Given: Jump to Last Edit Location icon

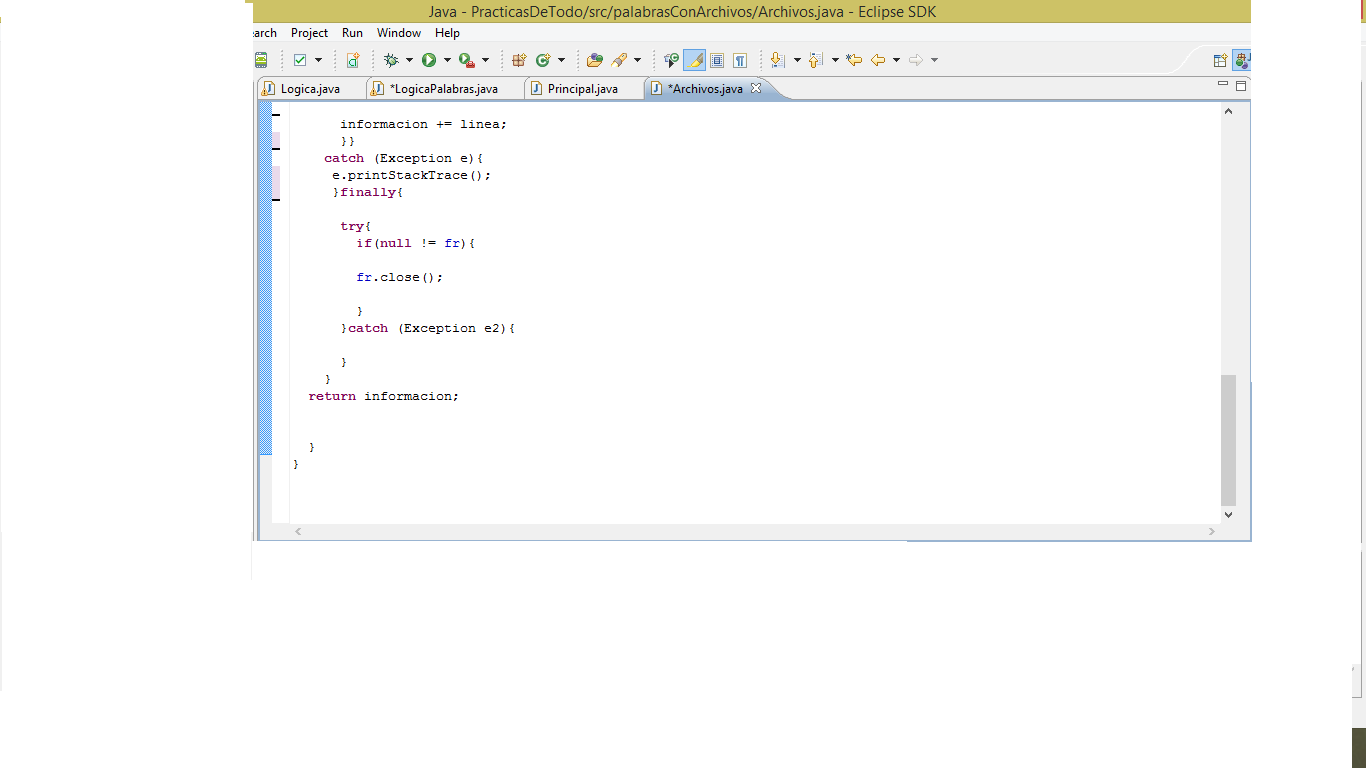Looking at the screenshot, I should [853, 60].
